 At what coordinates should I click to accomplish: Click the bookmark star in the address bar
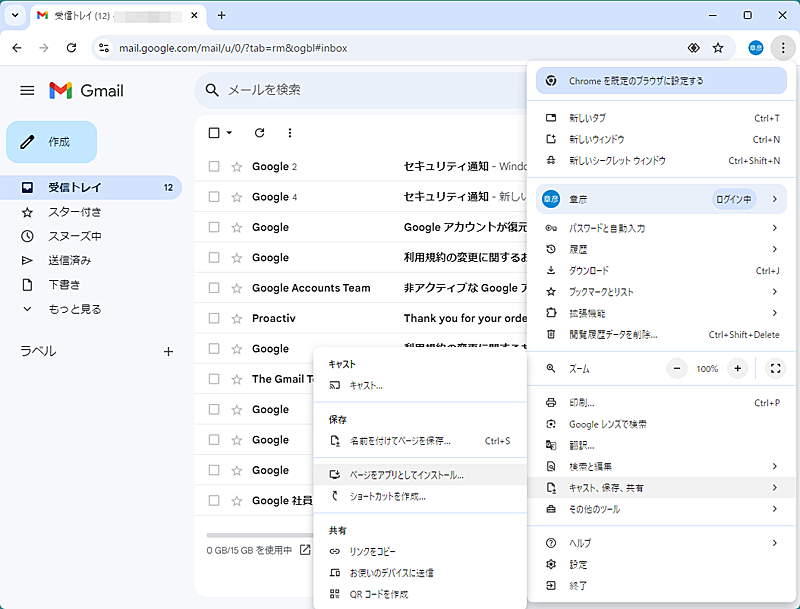719,47
